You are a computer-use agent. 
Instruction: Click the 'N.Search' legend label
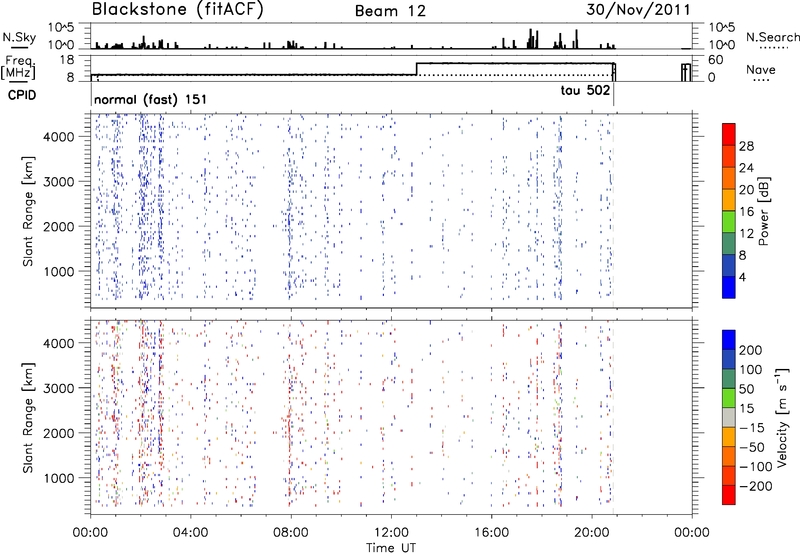(773, 37)
